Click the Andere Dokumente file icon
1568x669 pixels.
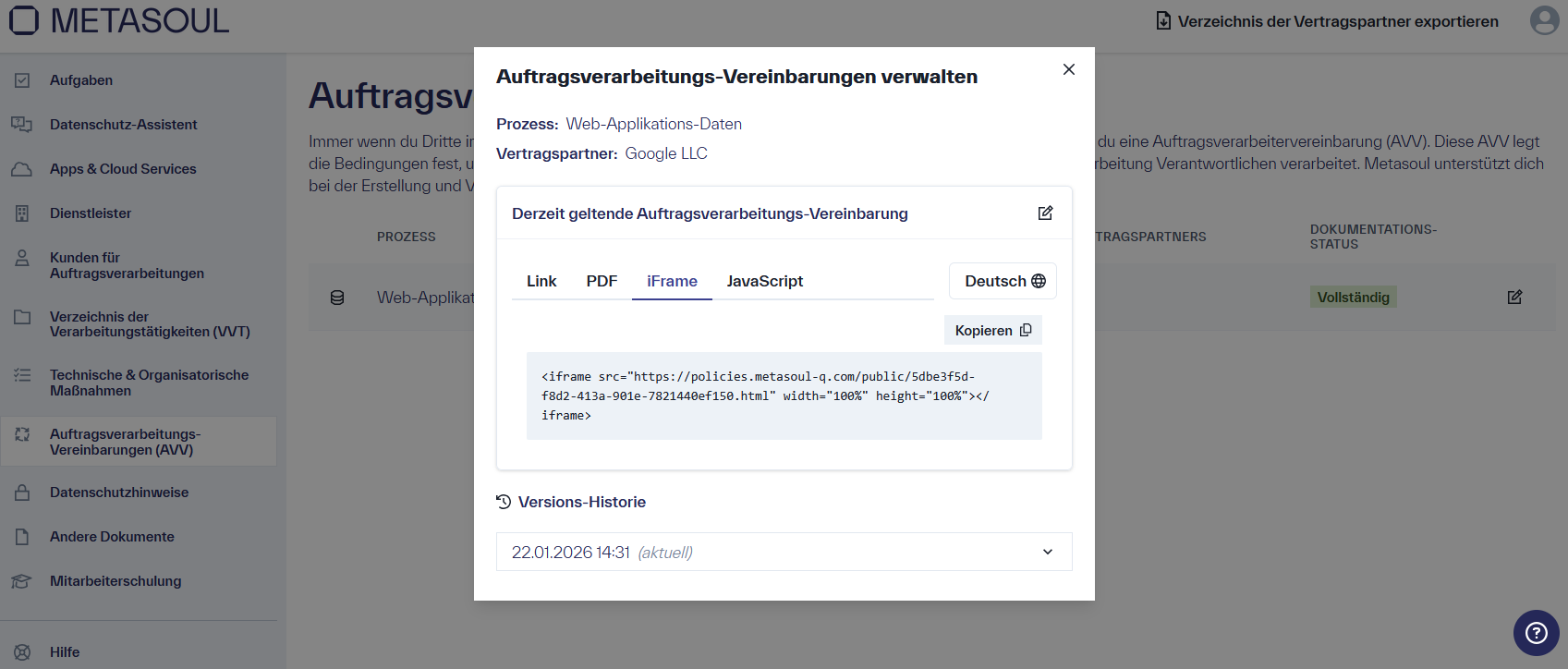point(22,537)
